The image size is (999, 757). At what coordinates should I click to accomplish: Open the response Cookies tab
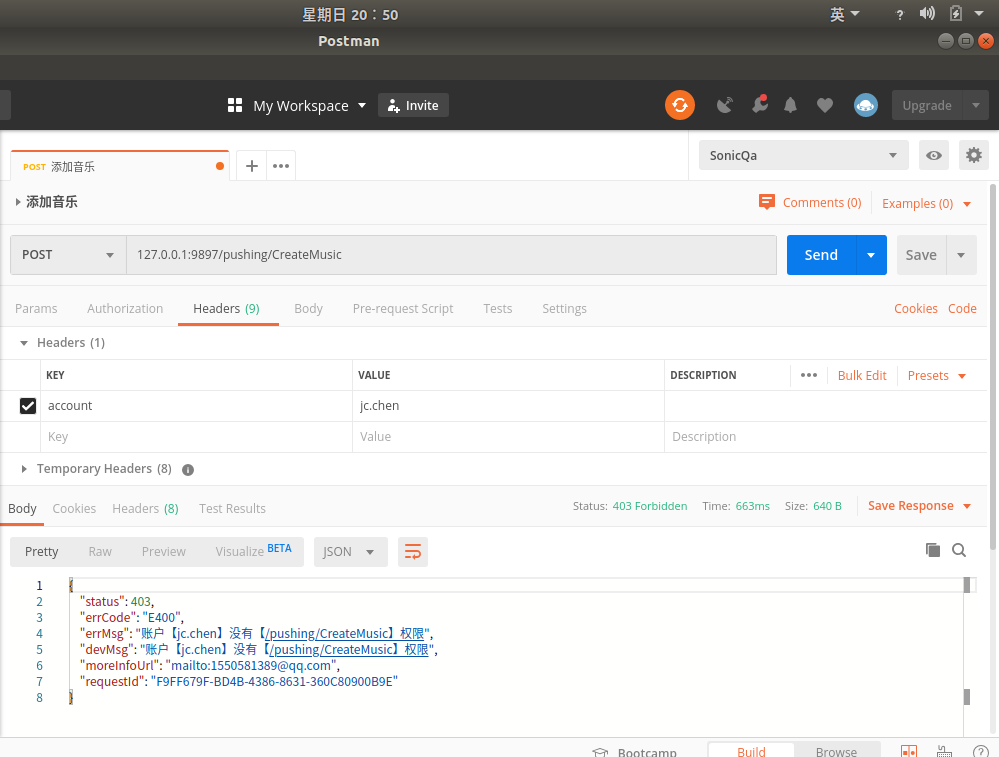pyautogui.click(x=74, y=508)
